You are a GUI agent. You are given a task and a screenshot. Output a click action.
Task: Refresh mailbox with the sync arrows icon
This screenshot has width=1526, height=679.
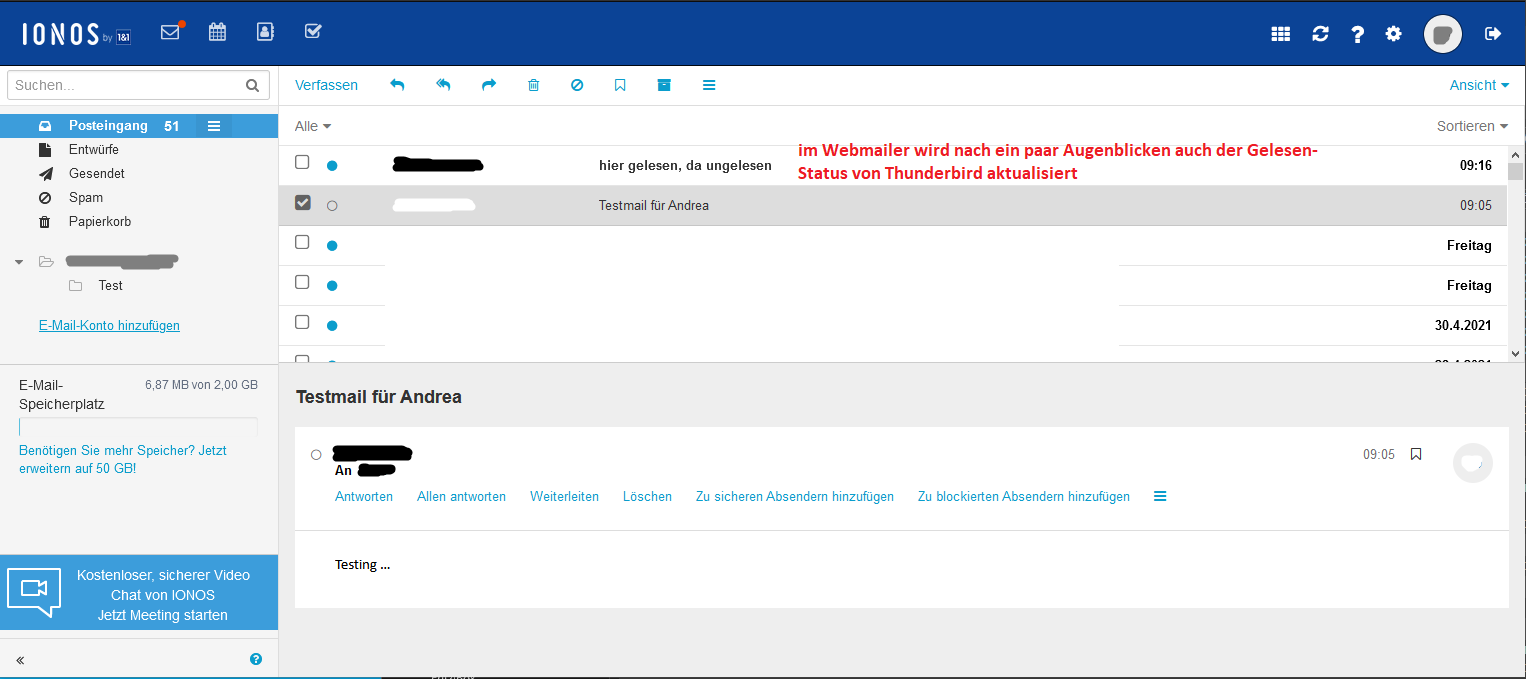(x=1320, y=34)
